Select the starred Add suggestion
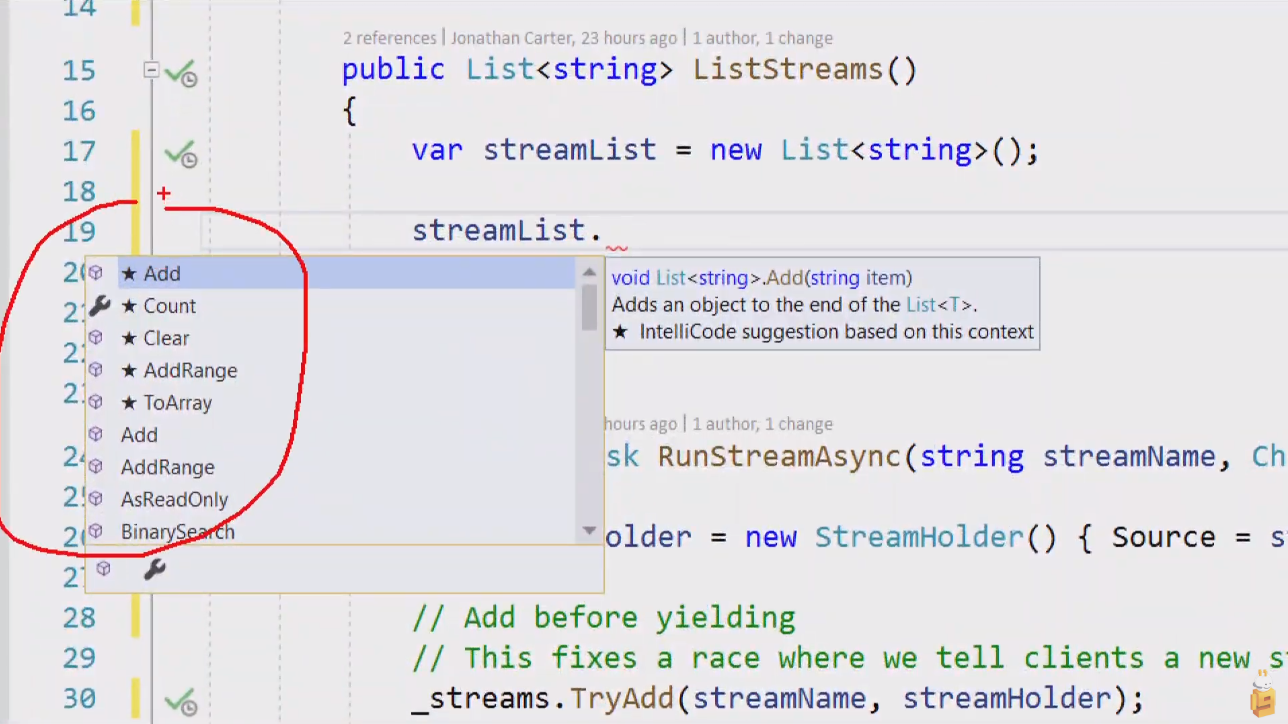 [162, 274]
